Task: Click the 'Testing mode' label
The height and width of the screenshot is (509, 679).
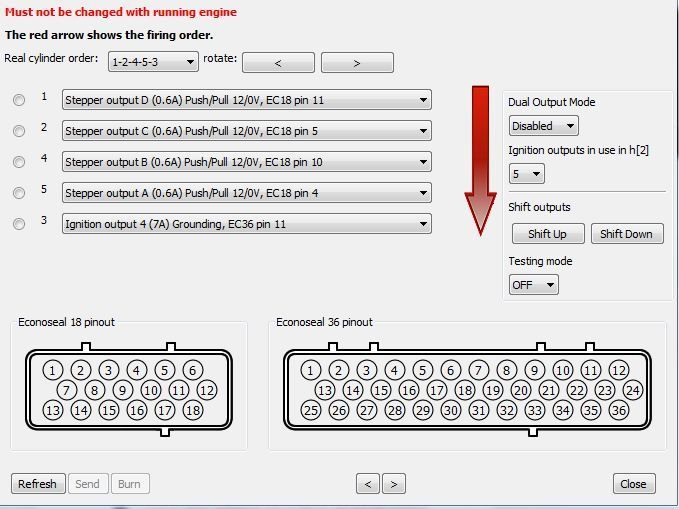Action: (540, 261)
